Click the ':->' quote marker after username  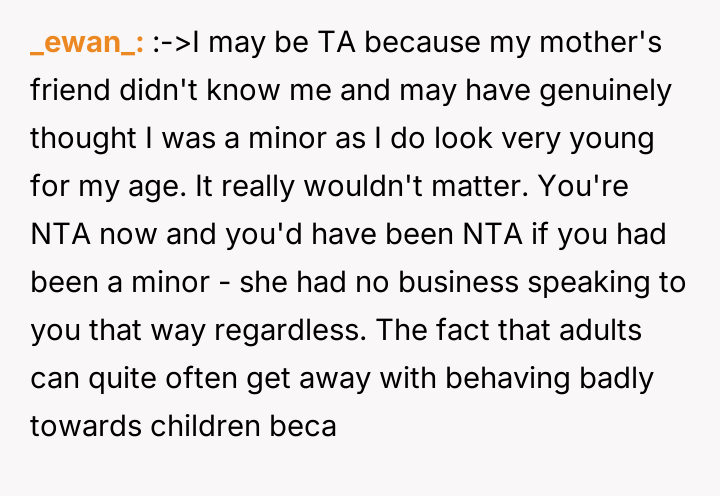[x=171, y=45]
